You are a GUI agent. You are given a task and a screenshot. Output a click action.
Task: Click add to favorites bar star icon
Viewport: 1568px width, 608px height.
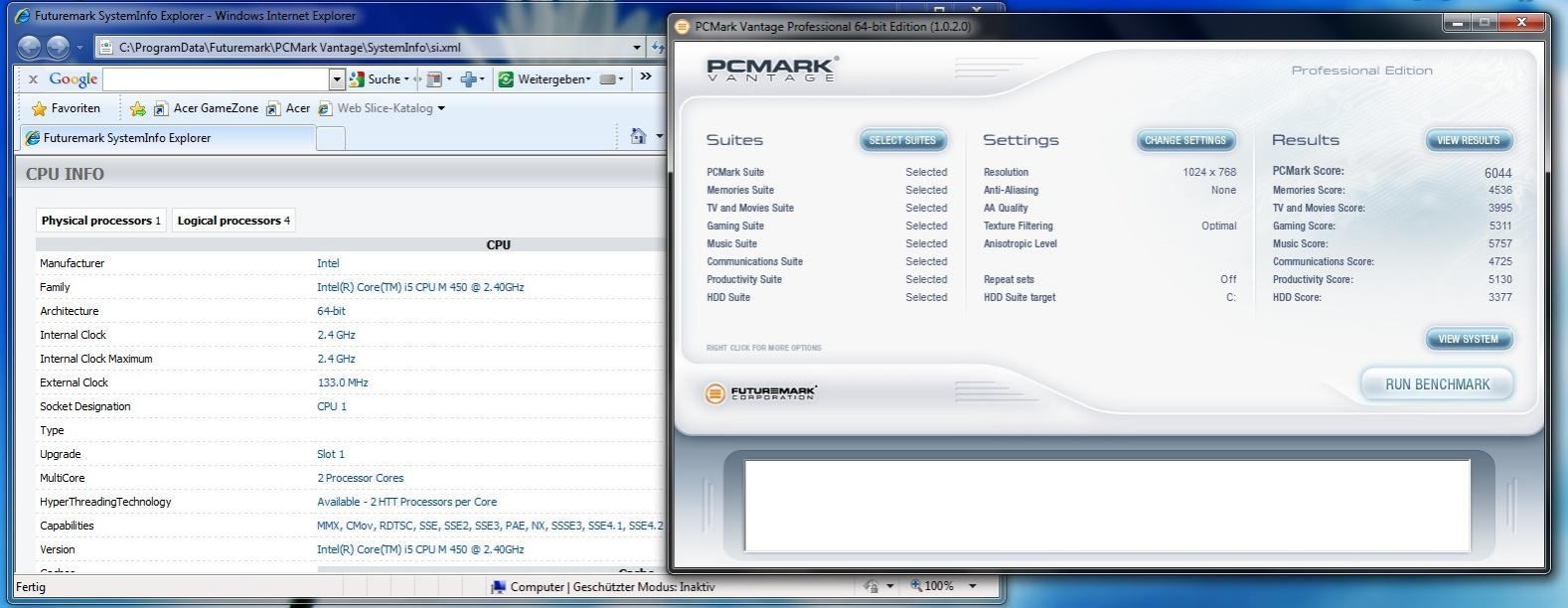(x=138, y=108)
